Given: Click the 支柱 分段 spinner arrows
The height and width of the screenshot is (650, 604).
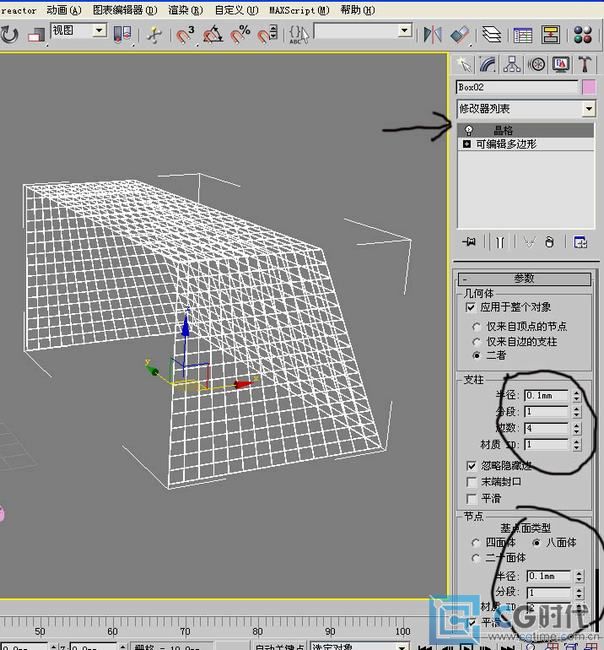Looking at the screenshot, I should click(577, 412).
